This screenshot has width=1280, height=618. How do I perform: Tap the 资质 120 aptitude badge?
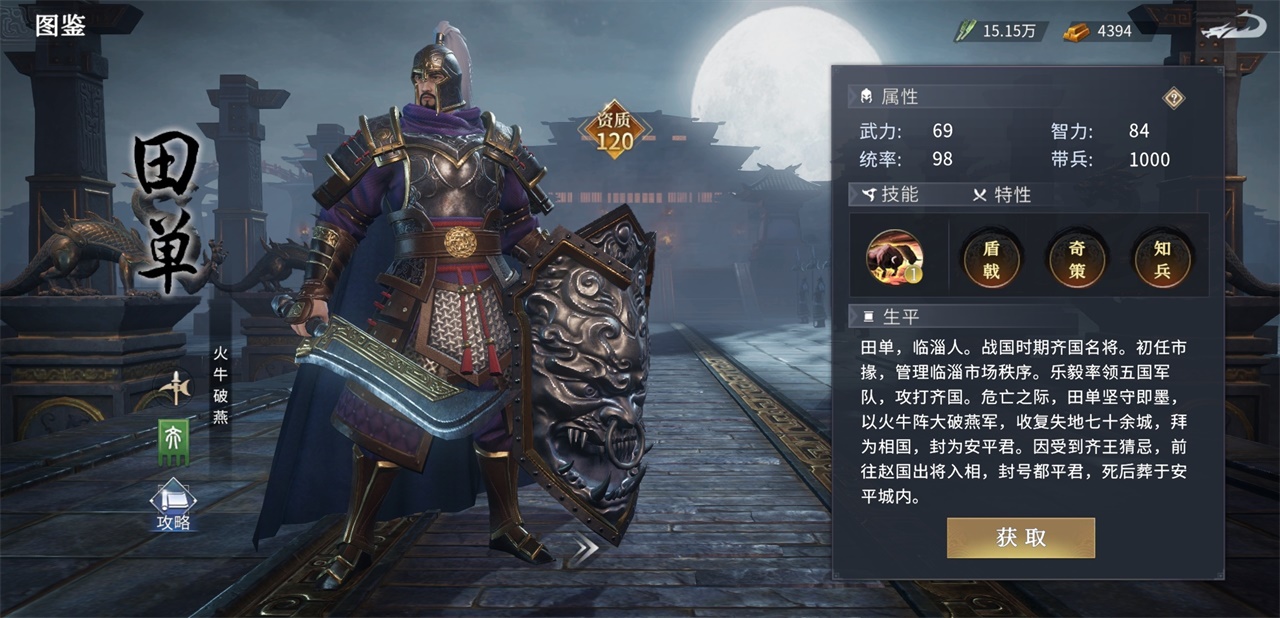click(615, 131)
